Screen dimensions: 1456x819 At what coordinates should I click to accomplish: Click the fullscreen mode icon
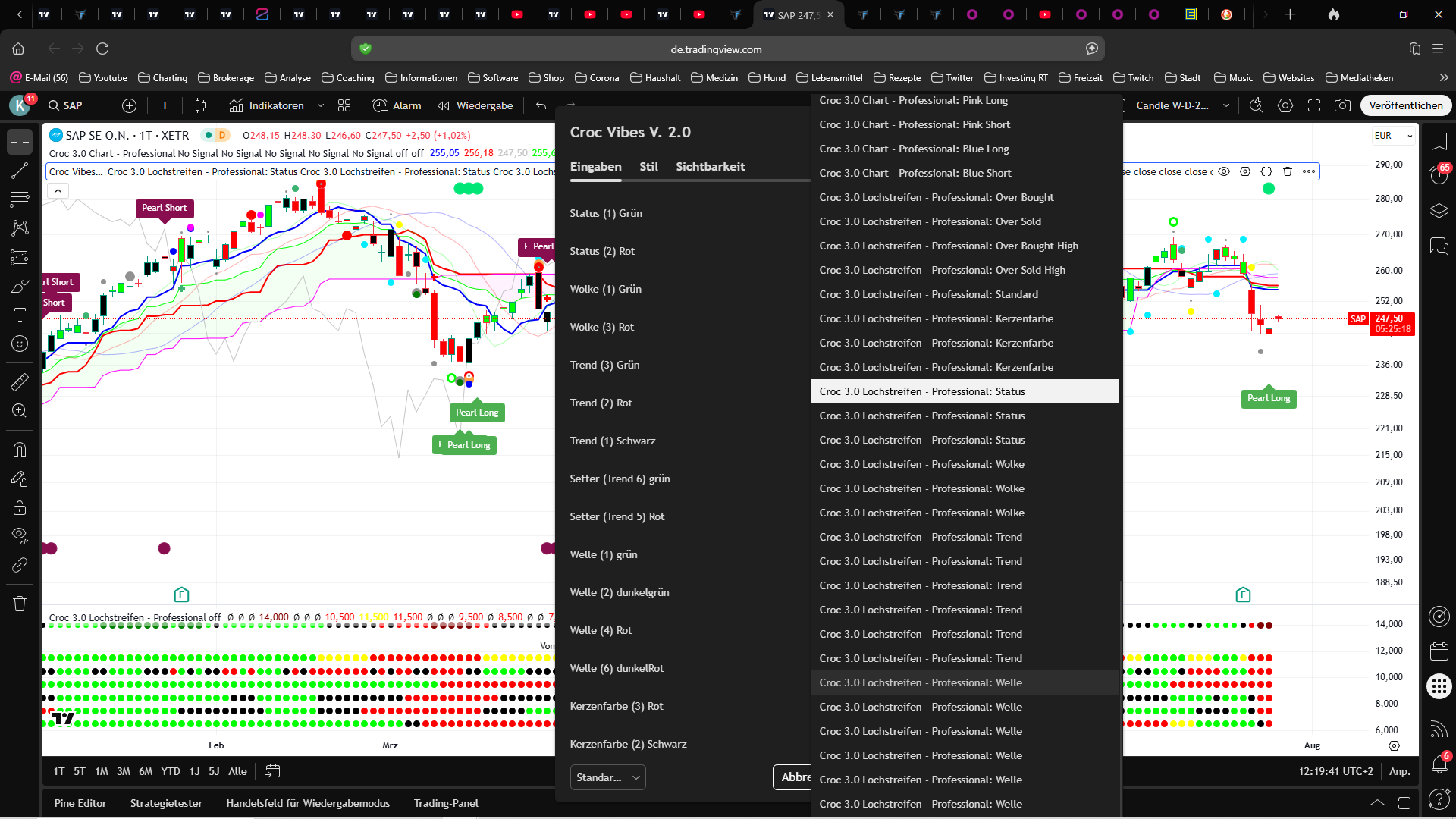(1314, 105)
